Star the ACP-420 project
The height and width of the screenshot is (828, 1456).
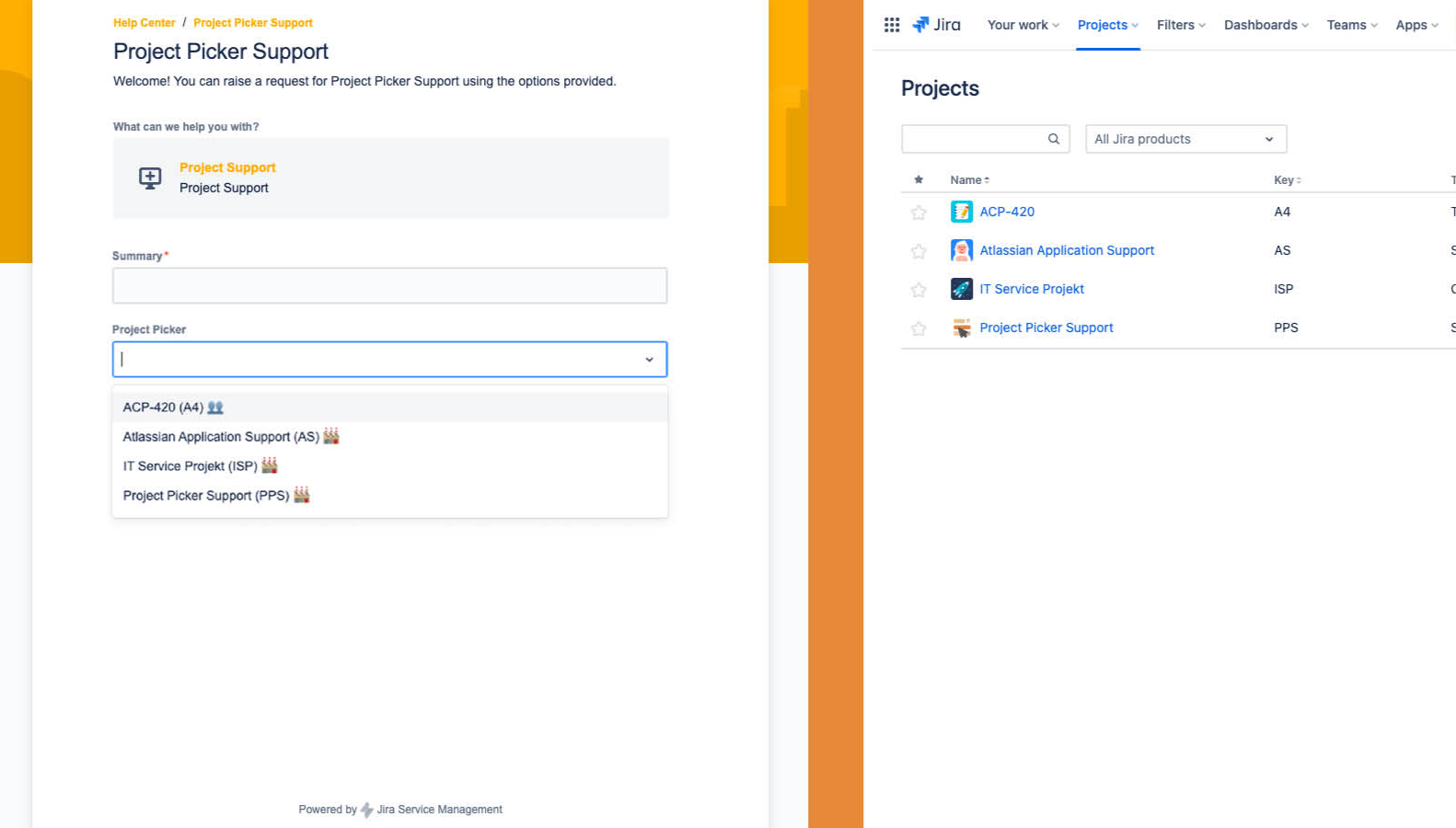919,213
